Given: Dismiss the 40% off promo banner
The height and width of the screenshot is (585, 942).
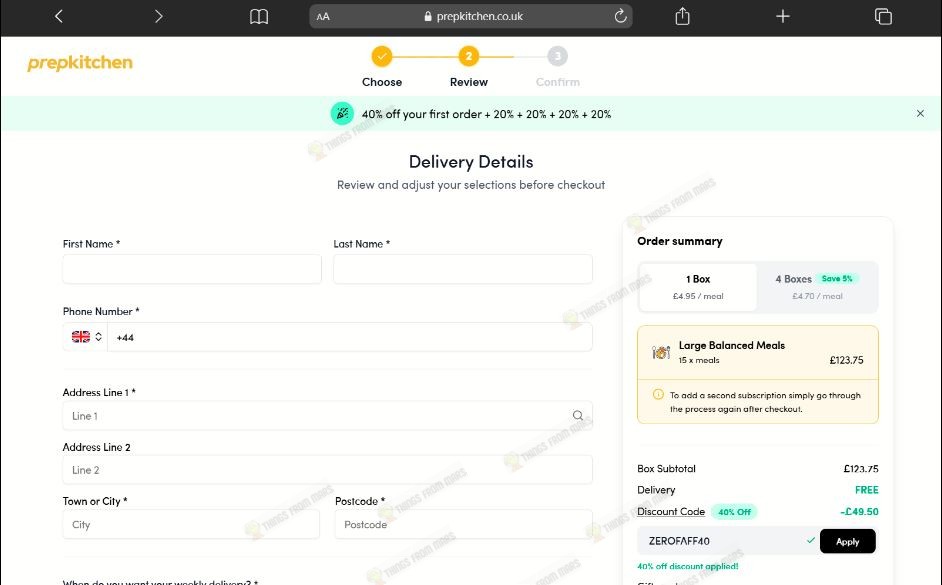Looking at the screenshot, I should click(920, 114).
